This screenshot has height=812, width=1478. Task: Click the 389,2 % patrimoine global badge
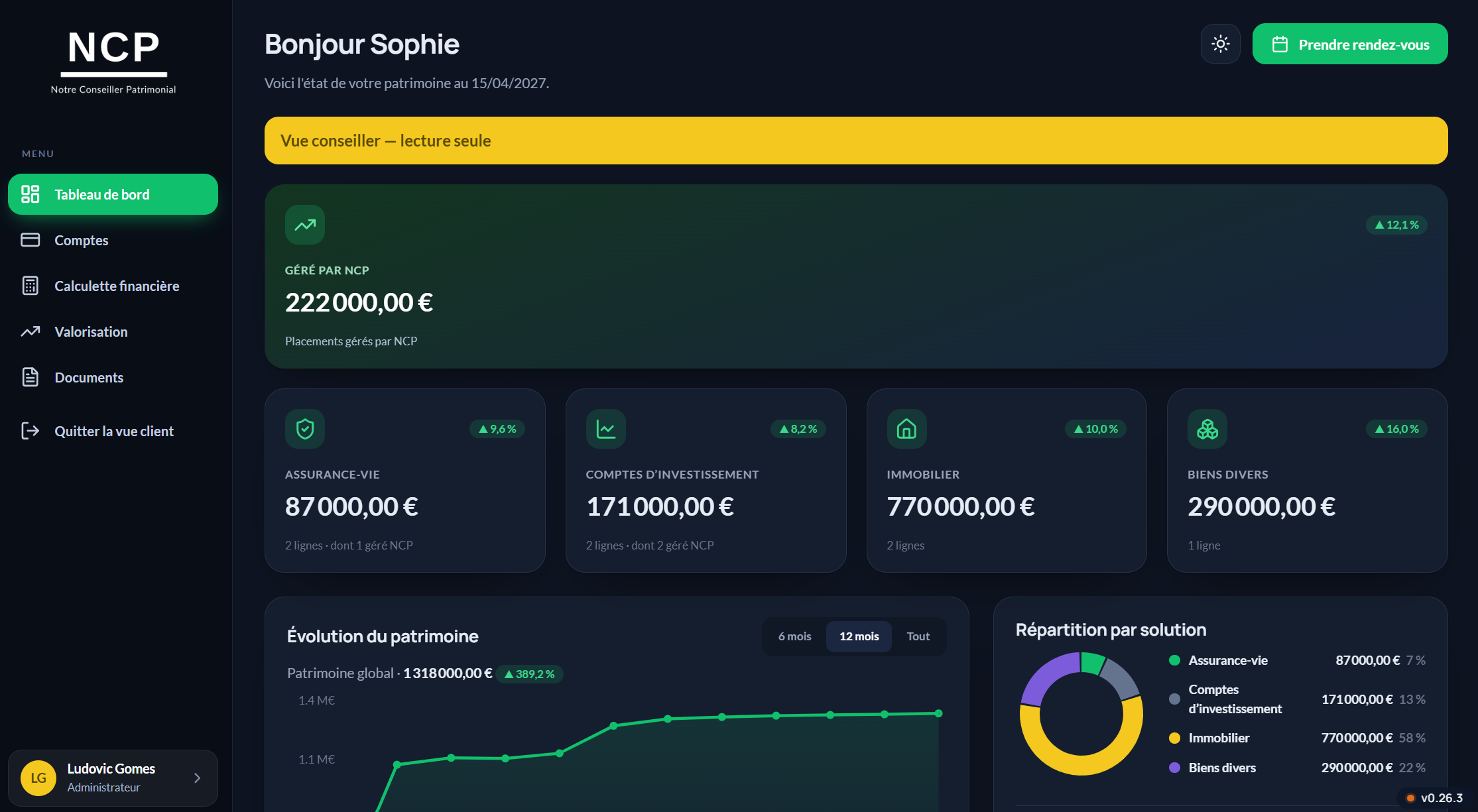pyautogui.click(x=529, y=674)
